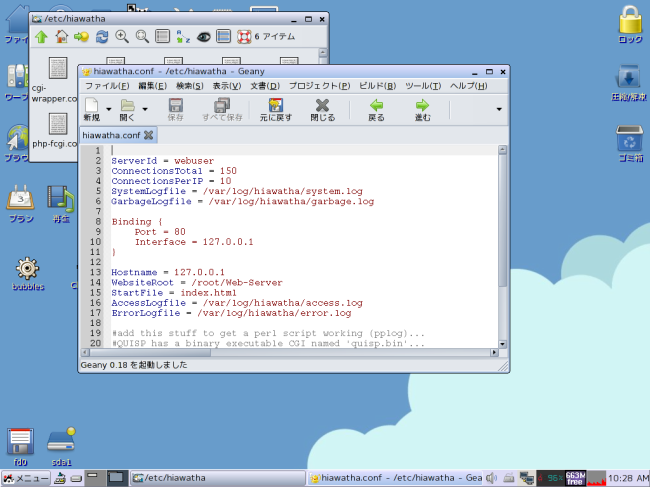The width and height of the screenshot is (650, 487).
Task: Expand the toolbar overflow arrow in Geany
Action: tap(499, 109)
